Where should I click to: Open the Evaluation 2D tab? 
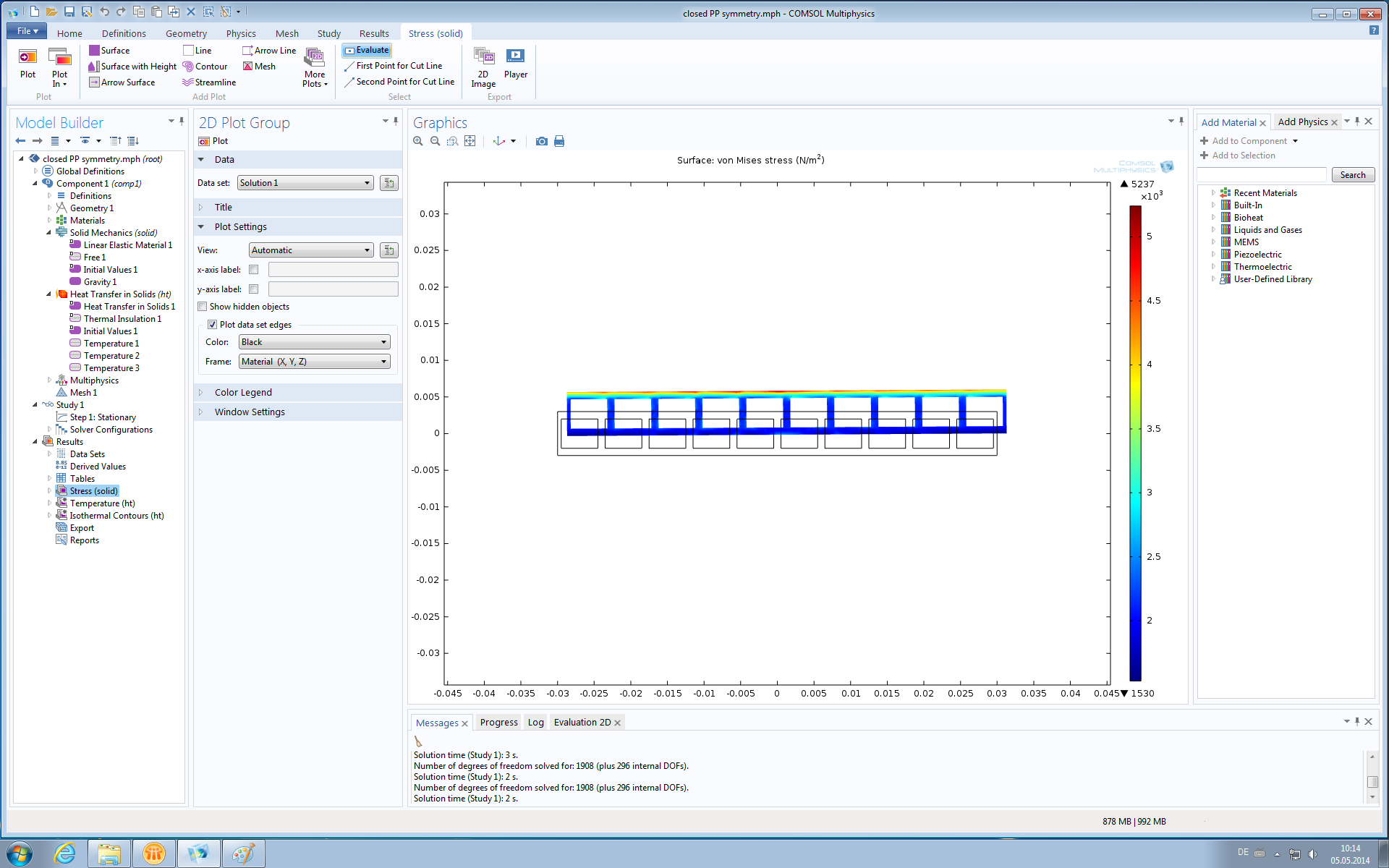[582, 722]
